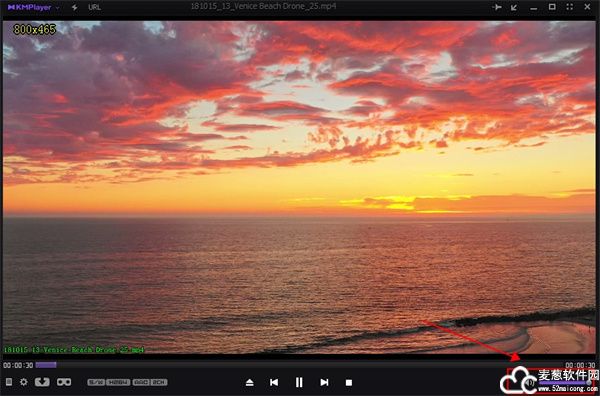Click the lightning bolt quick icon
The width and height of the screenshot is (600, 396).
pyautogui.click(x=75, y=7)
